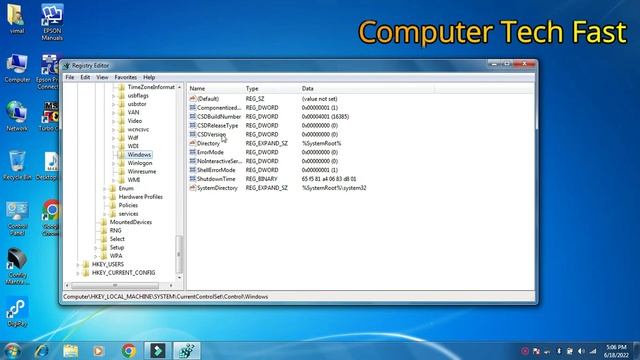640x360 pixels.
Task: Open the Computer desktop icon
Action: click(17, 69)
